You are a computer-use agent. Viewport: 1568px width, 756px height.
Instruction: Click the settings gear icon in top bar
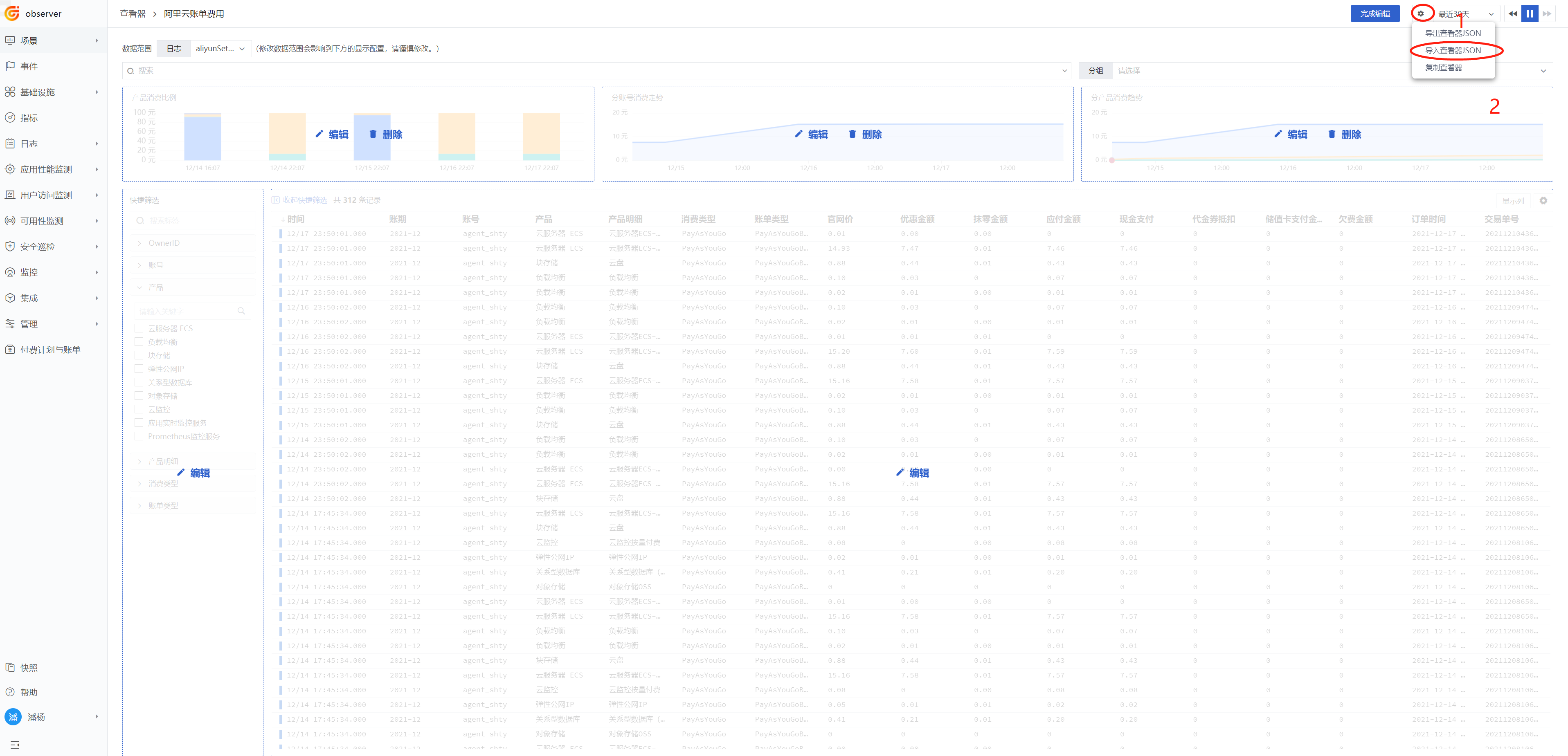1421,13
